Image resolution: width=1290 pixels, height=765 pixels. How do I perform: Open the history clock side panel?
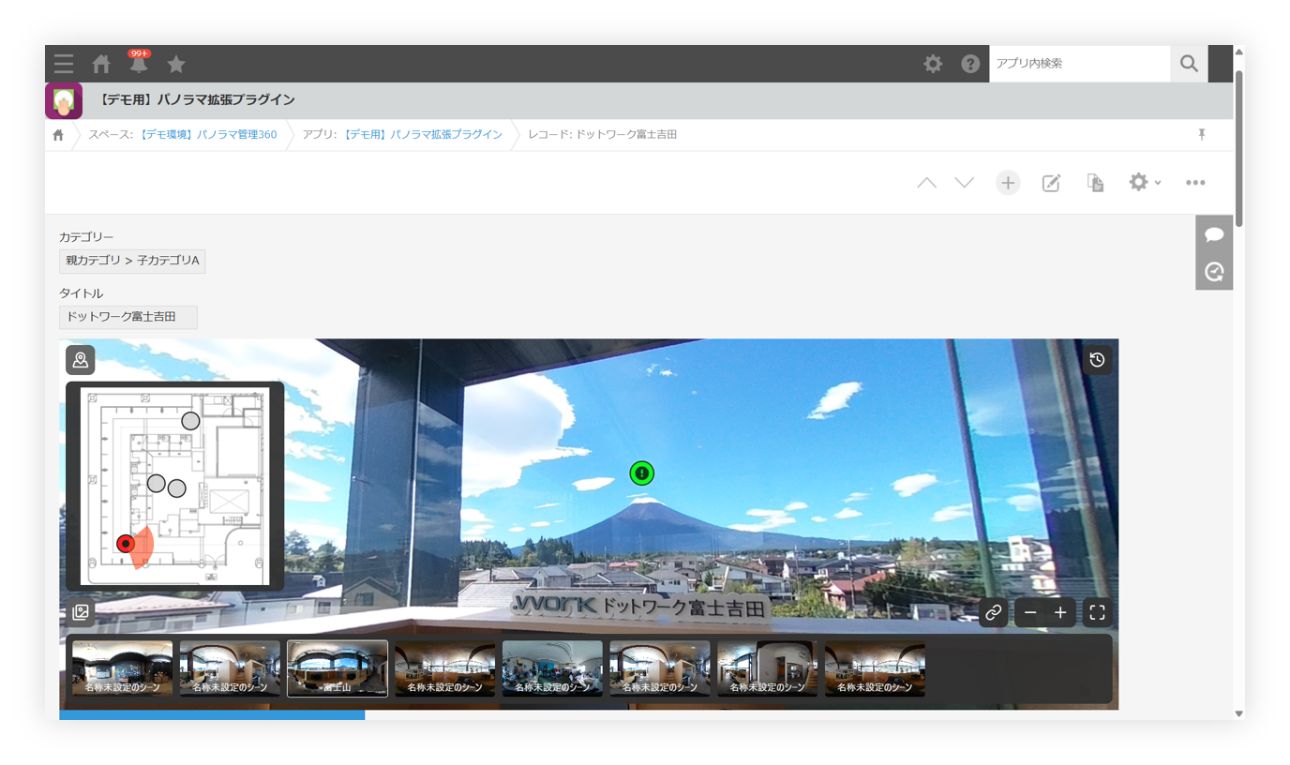pos(1214,271)
